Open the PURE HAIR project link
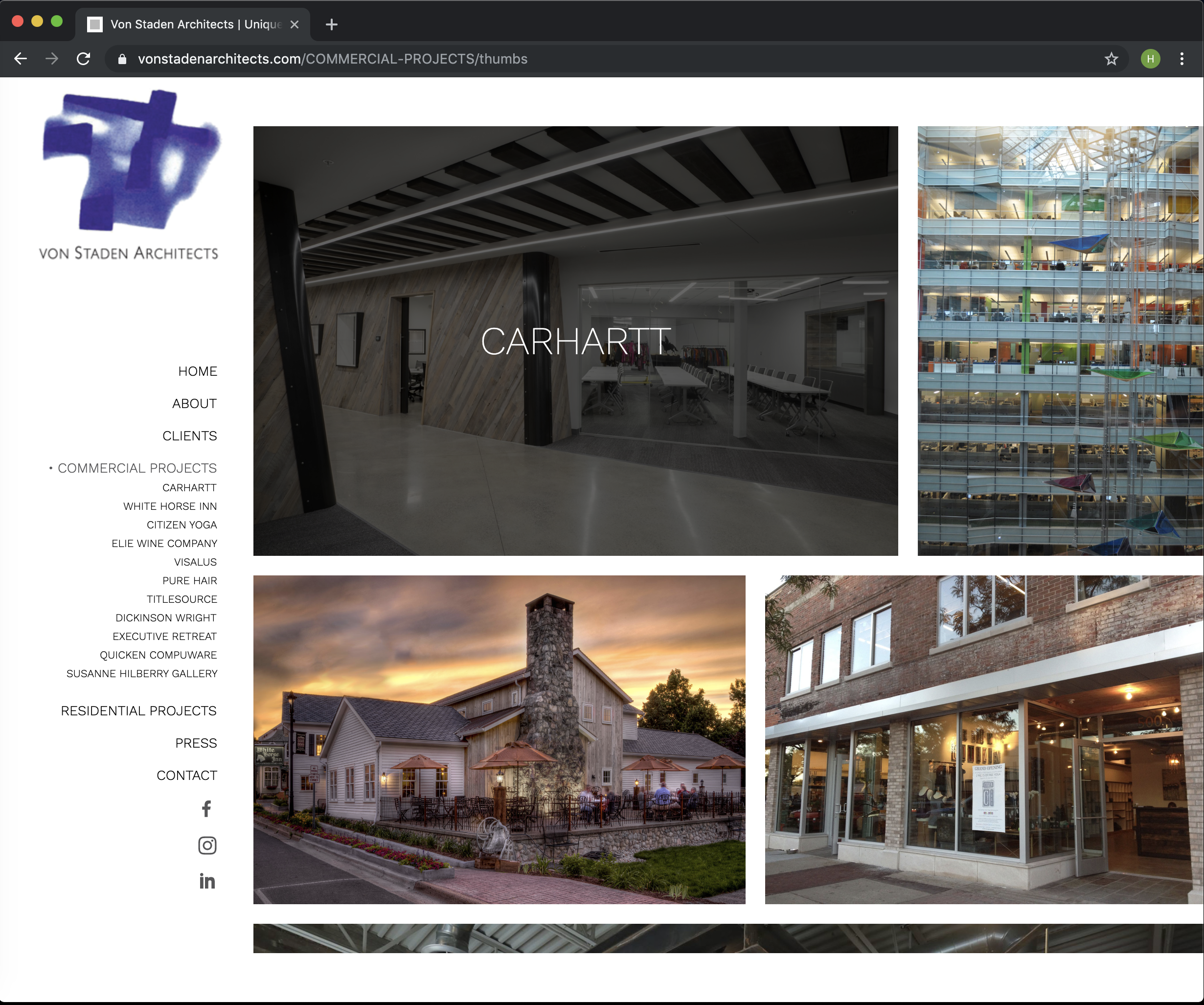The width and height of the screenshot is (1204, 1005). tap(190, 581)
